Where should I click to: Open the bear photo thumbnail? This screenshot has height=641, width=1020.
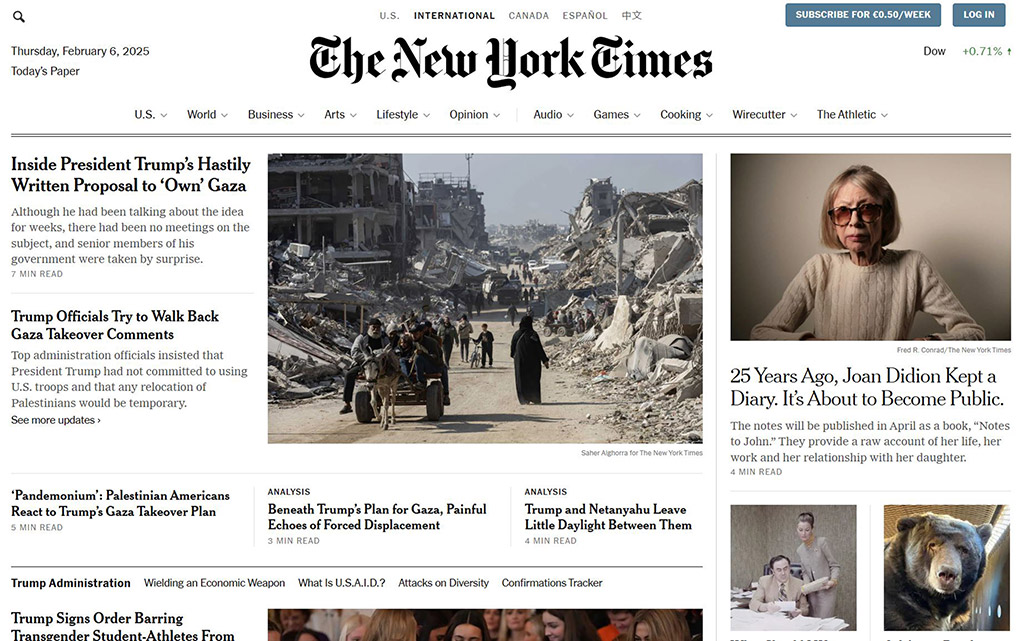[946, 568]
